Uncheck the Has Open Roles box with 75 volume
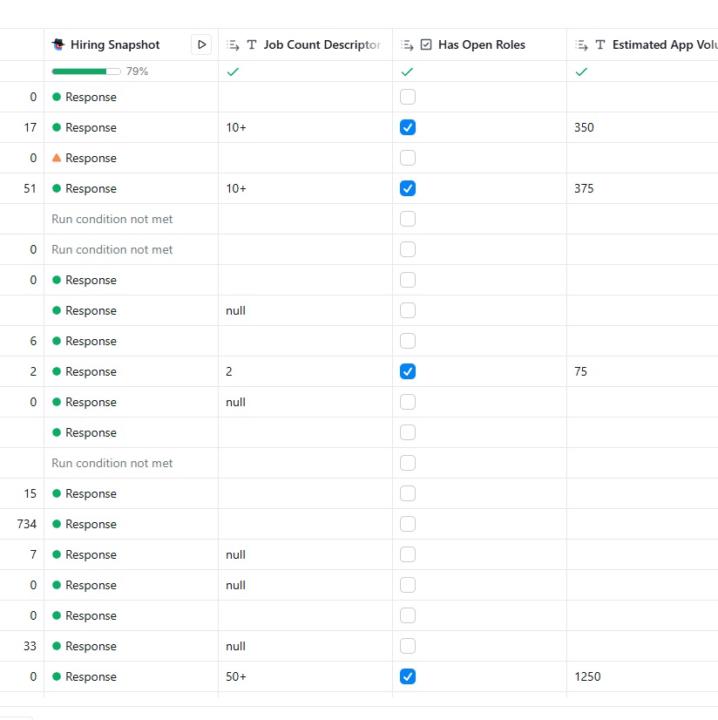This screenshot has width=718, height=720. (407, 372)
